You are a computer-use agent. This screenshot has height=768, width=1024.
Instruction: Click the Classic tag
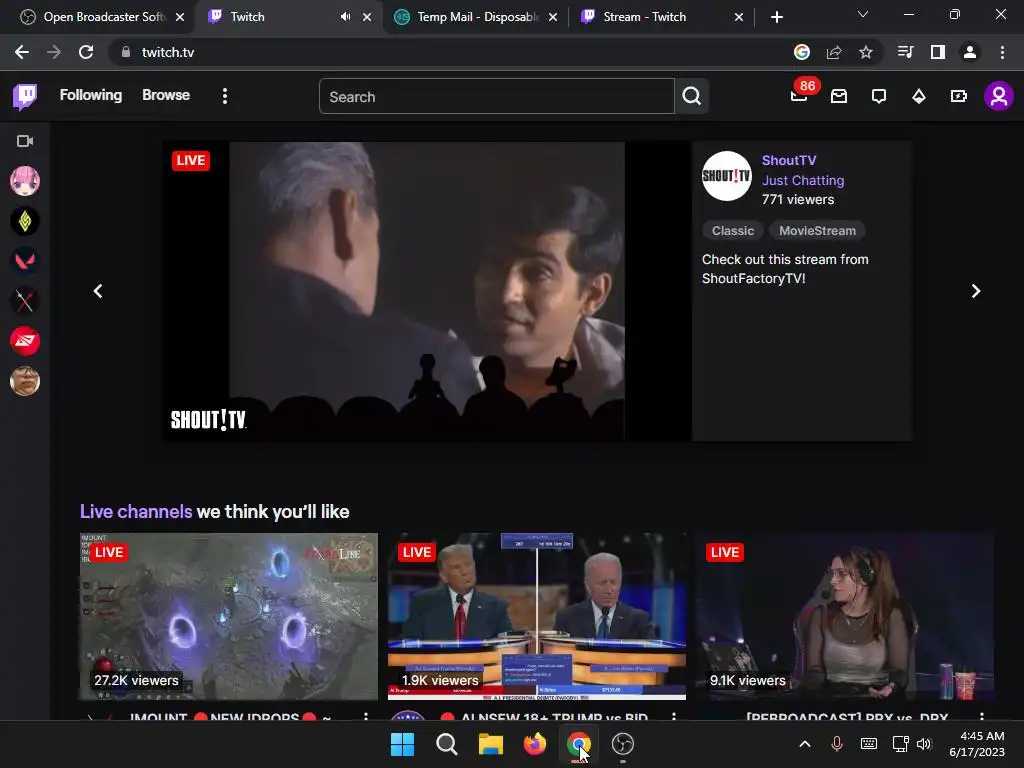(x=733, y=231)
